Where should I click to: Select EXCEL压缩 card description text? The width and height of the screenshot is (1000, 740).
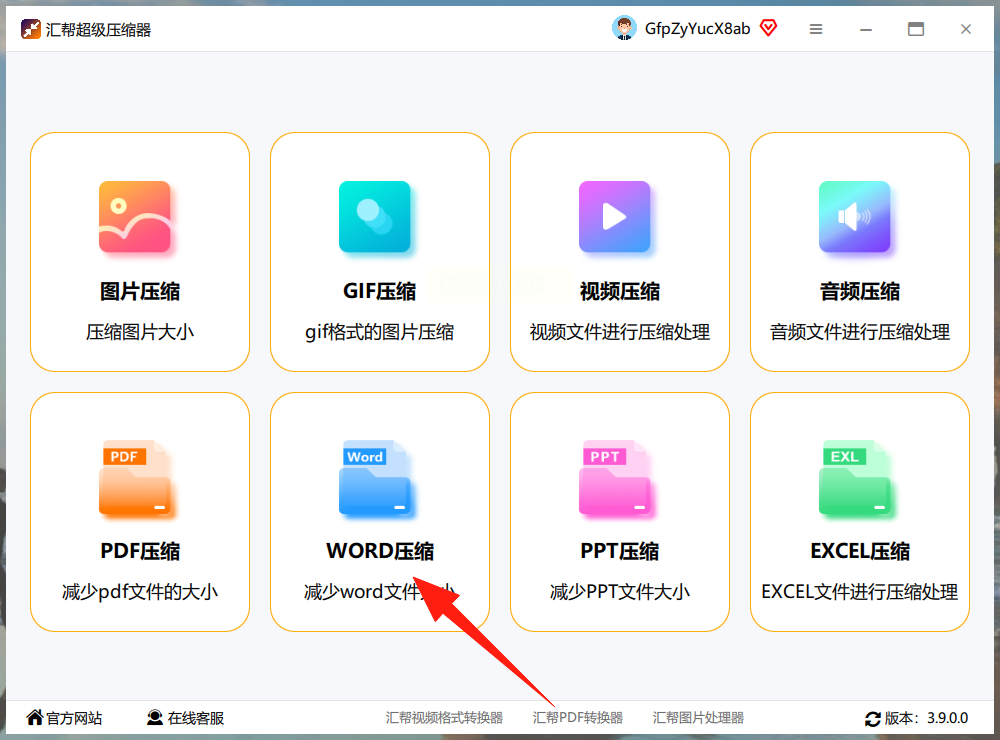(860, 591)
